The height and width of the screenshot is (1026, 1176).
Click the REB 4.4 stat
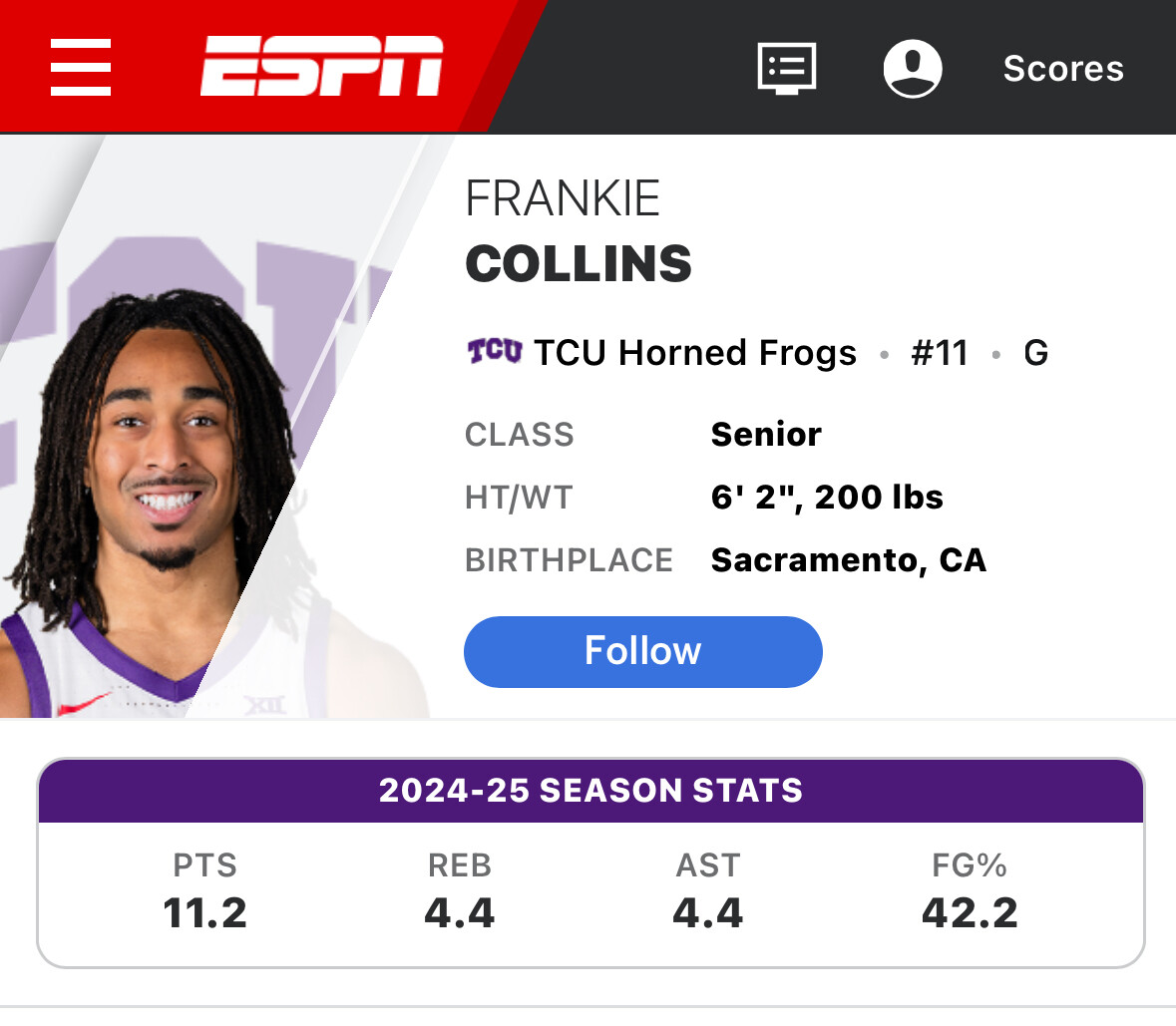460,892
